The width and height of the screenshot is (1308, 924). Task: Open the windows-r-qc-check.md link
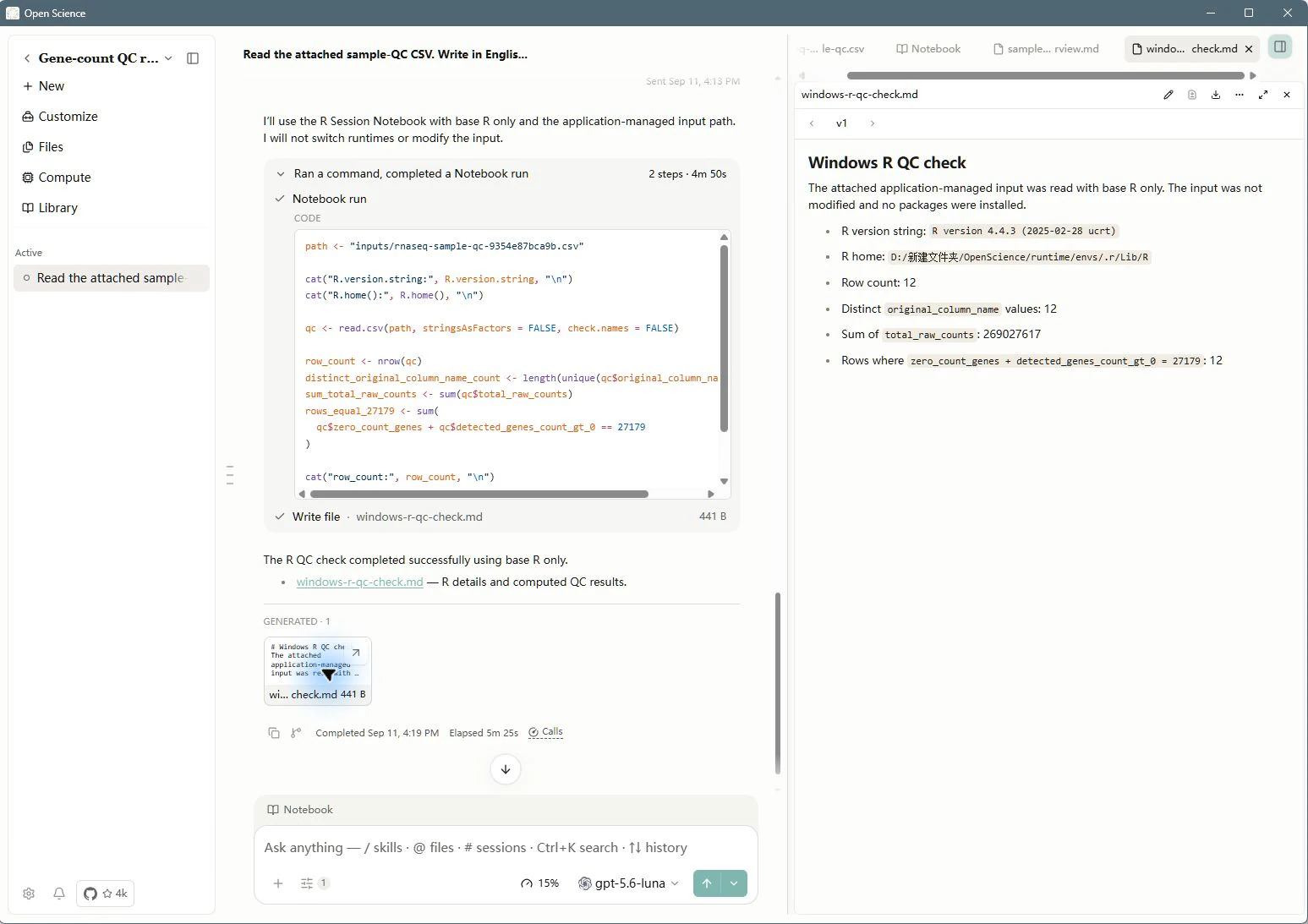359,582
